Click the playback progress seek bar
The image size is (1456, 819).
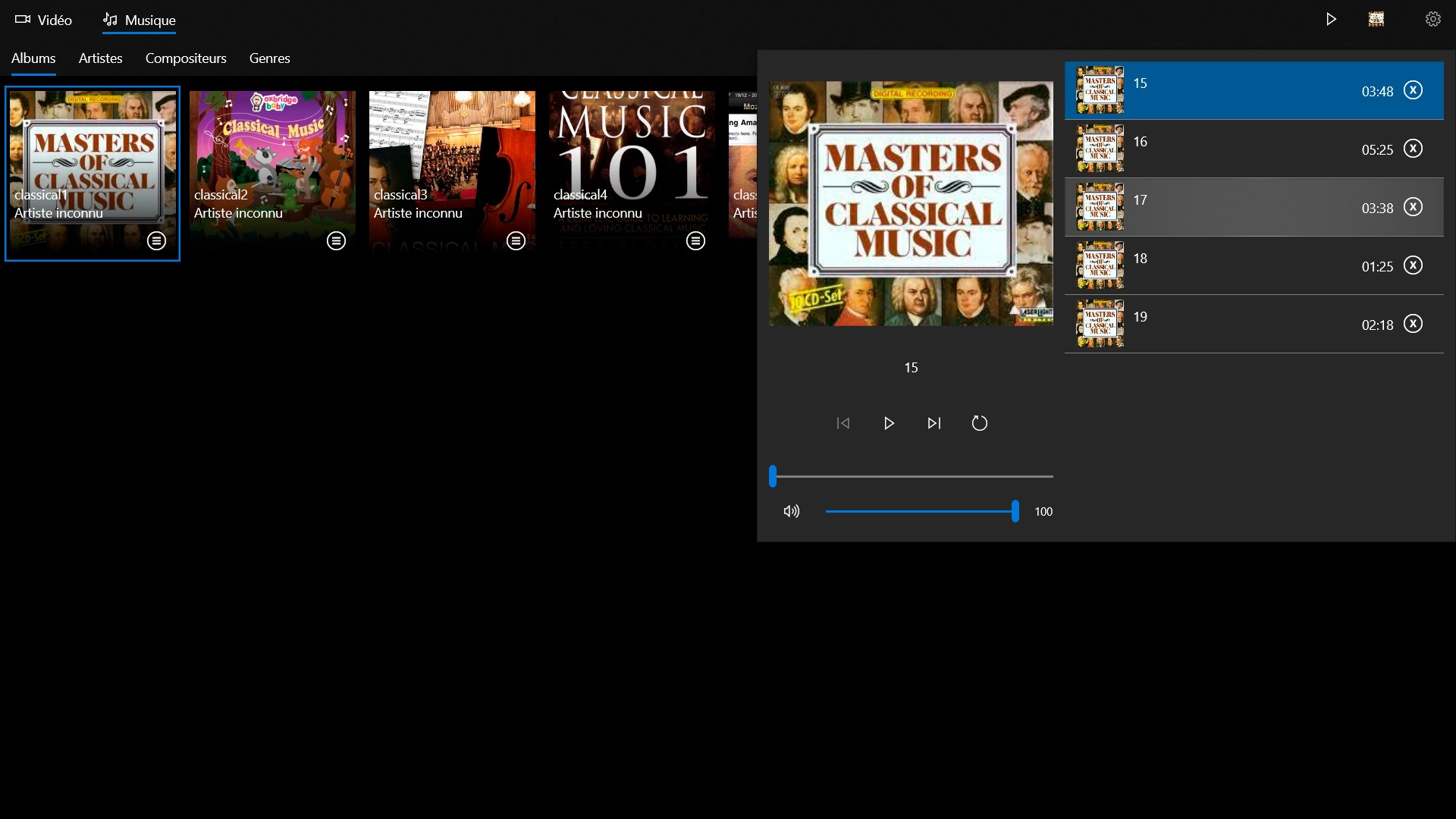point(910,476)
